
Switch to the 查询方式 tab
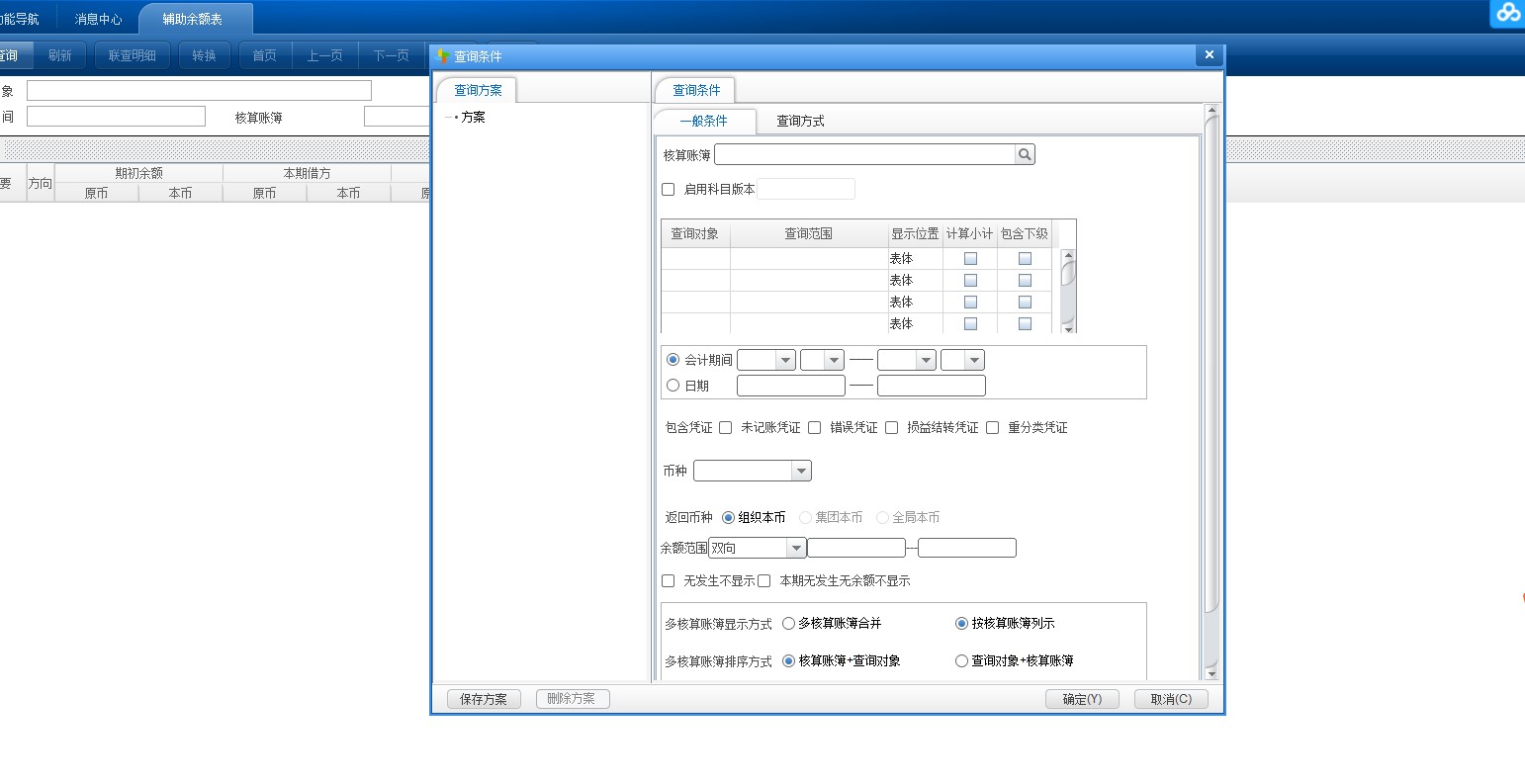[x=798, y=121]
